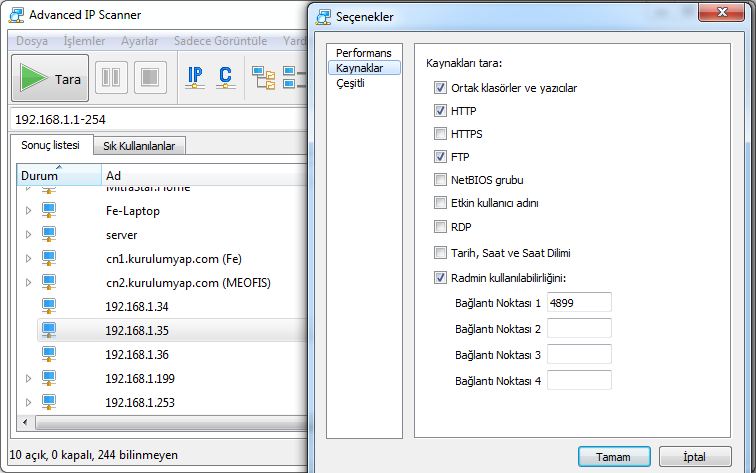Click the C subnet class icon

225,77
